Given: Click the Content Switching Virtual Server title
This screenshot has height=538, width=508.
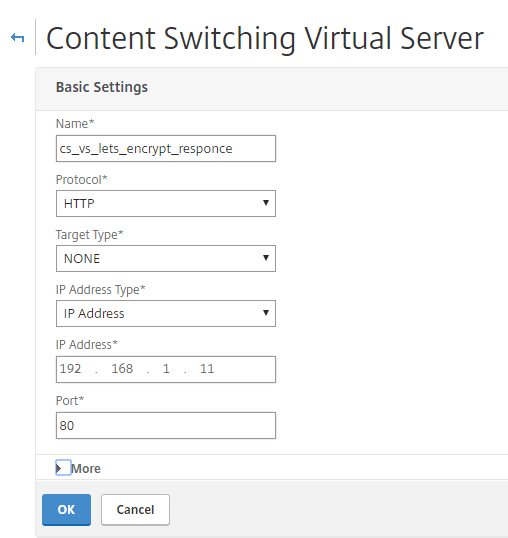Looking at the screenshot, I should [x=265, y=39].
